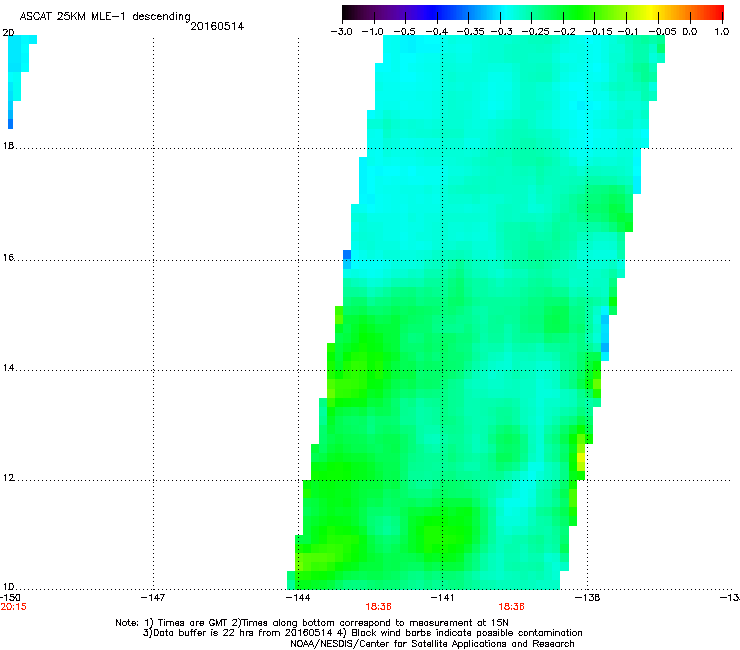Screen dimensions: 740x650
Task: Click the longitude -144 axis label
Action: (298, 598)
